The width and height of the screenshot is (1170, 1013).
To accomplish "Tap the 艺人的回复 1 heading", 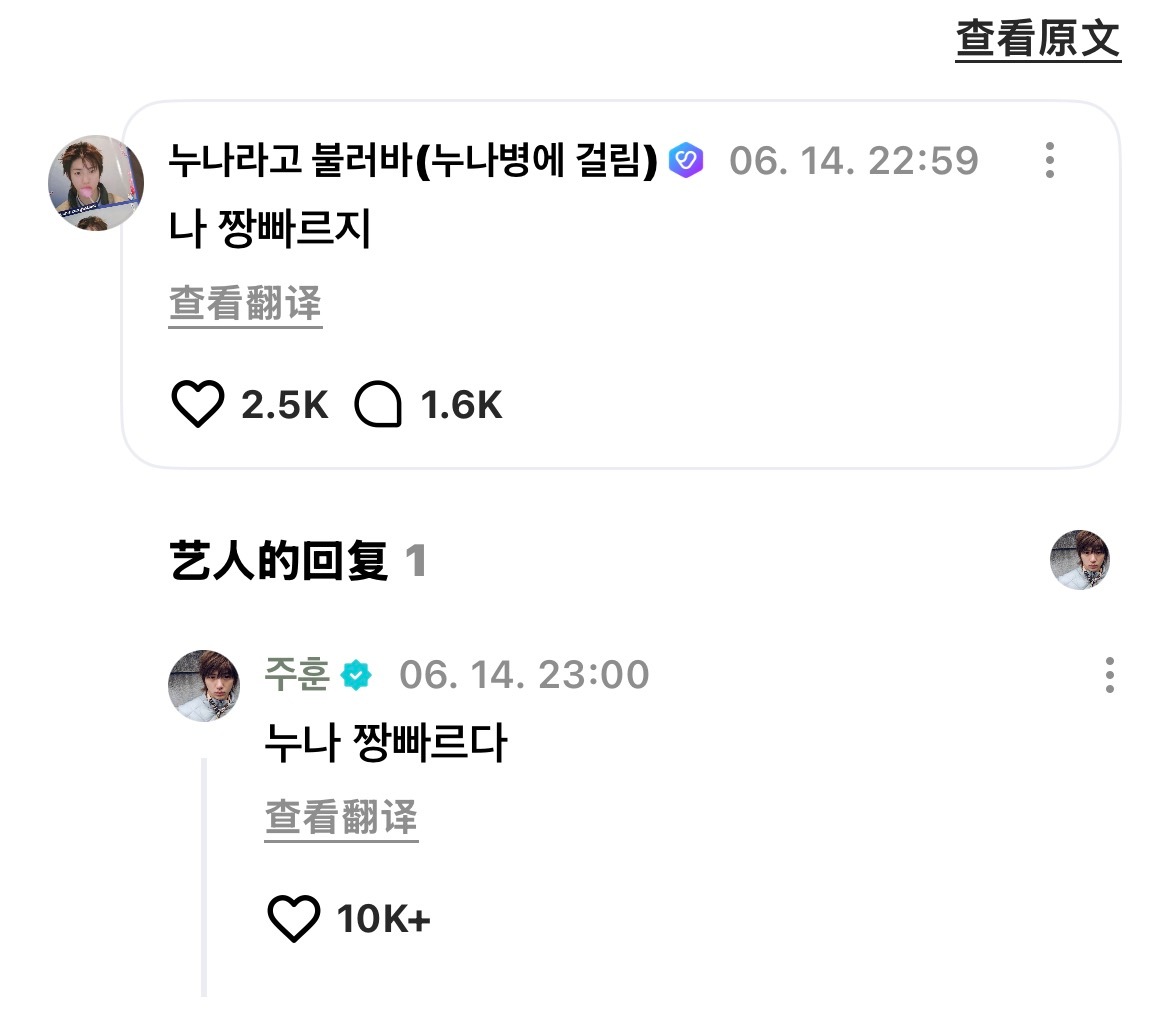I will point(297,561).
